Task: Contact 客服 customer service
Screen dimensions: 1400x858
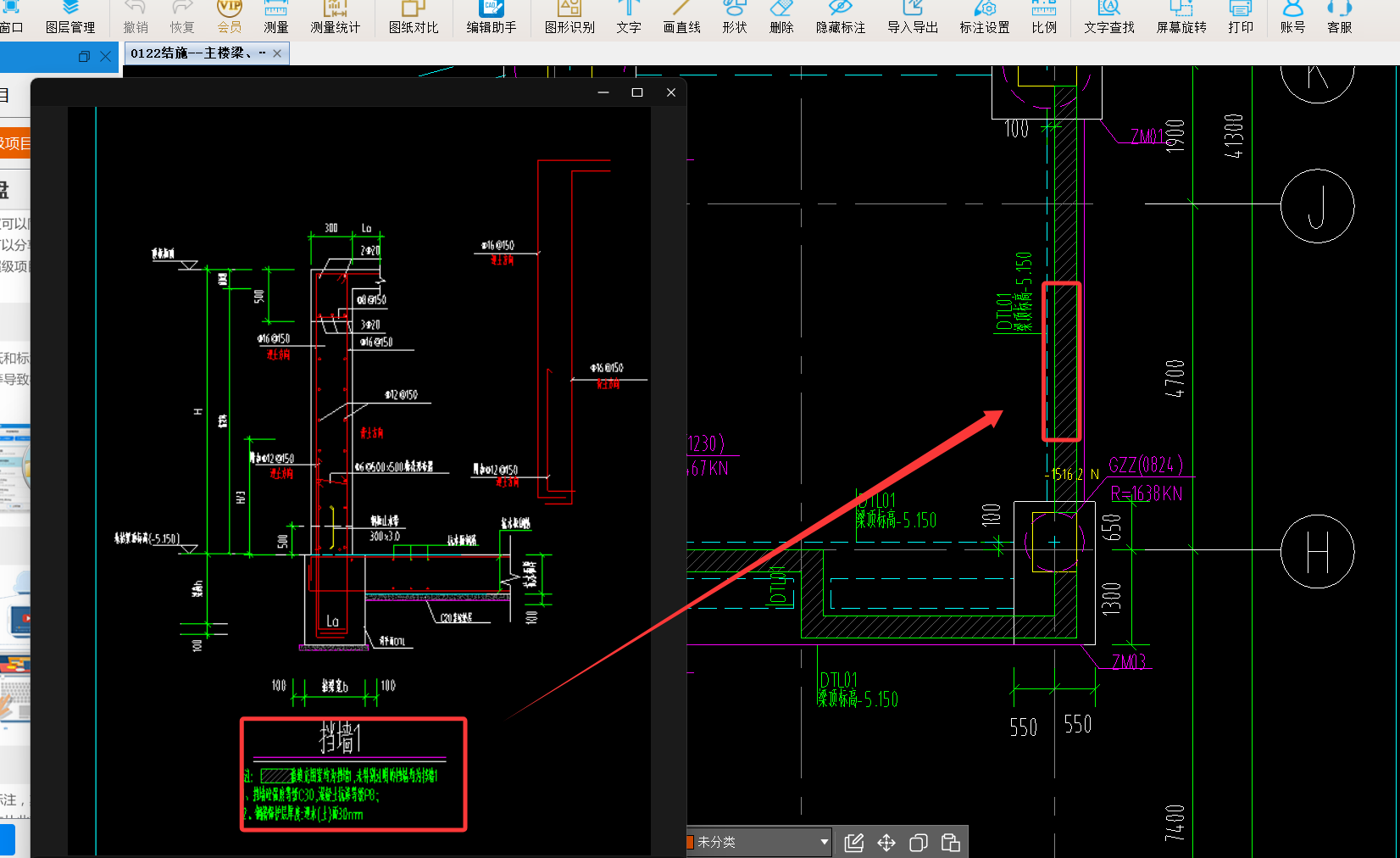Action: [x=1340, y=17]
